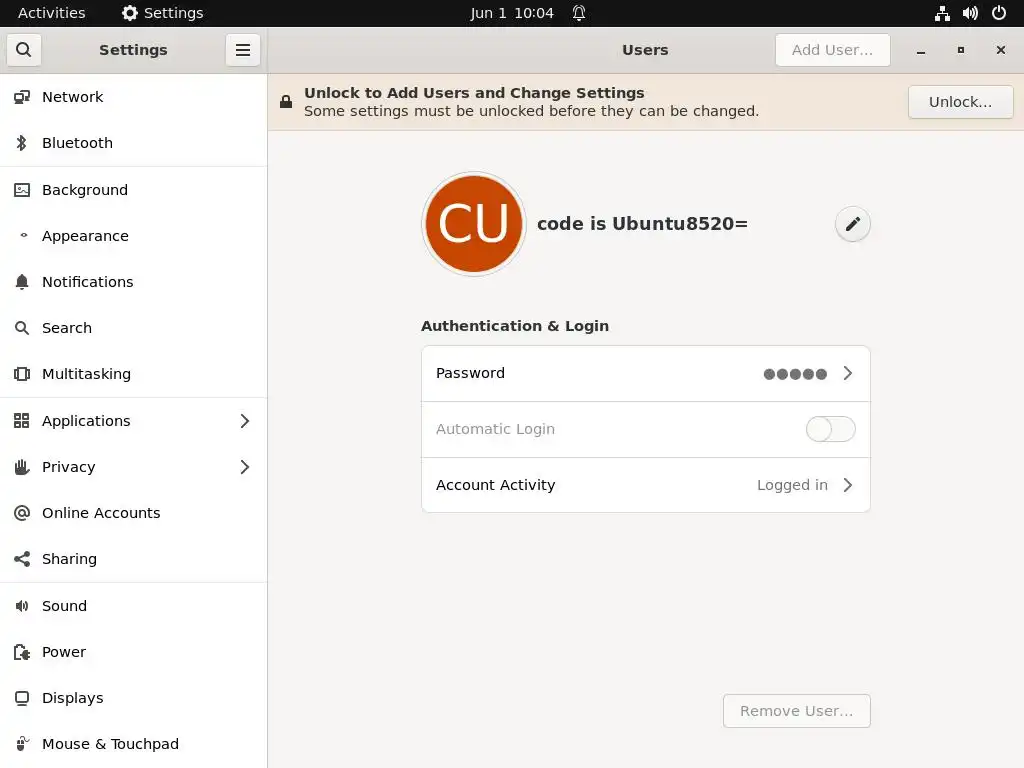Select Network in the sidebar

click(133, 97)
